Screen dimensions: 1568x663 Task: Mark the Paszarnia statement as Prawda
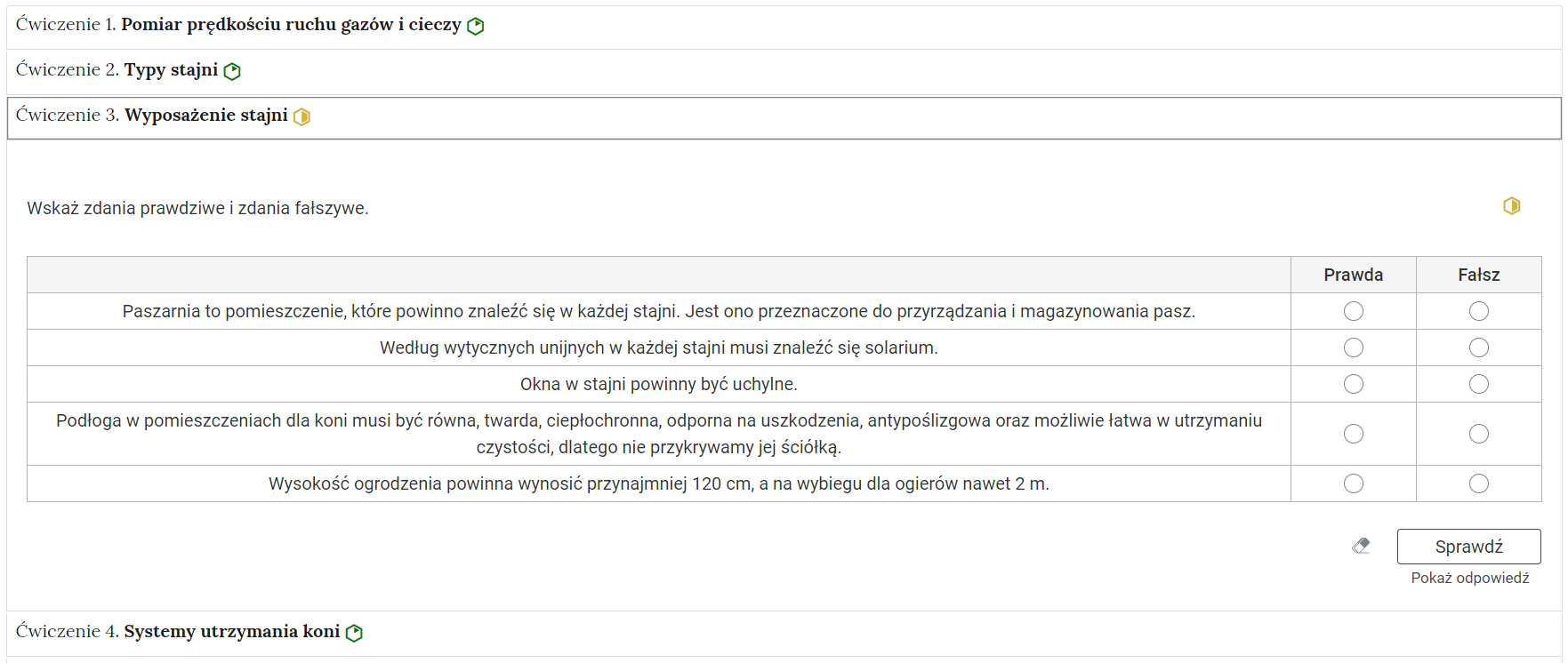pos(1353,311)
